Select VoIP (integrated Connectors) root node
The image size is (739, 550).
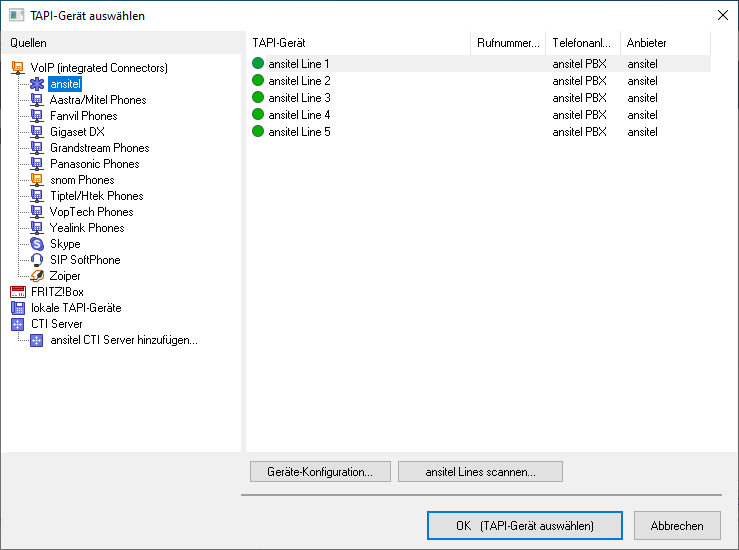tap(99, 68)
